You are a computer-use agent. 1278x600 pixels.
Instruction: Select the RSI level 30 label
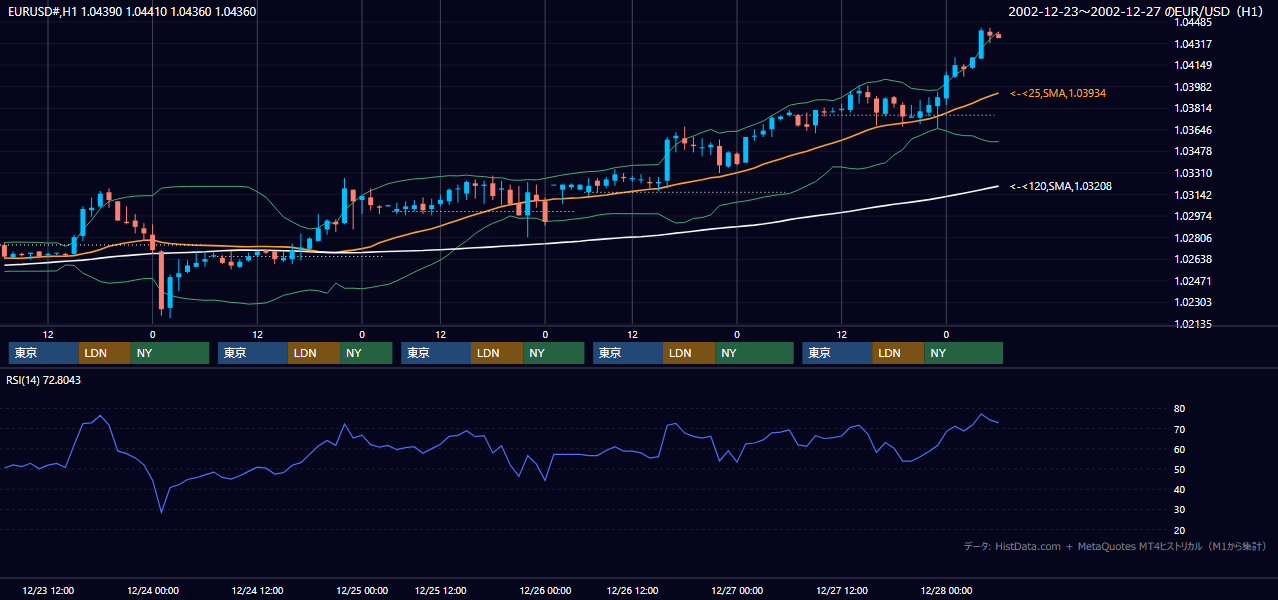(x=1180, y=510)
